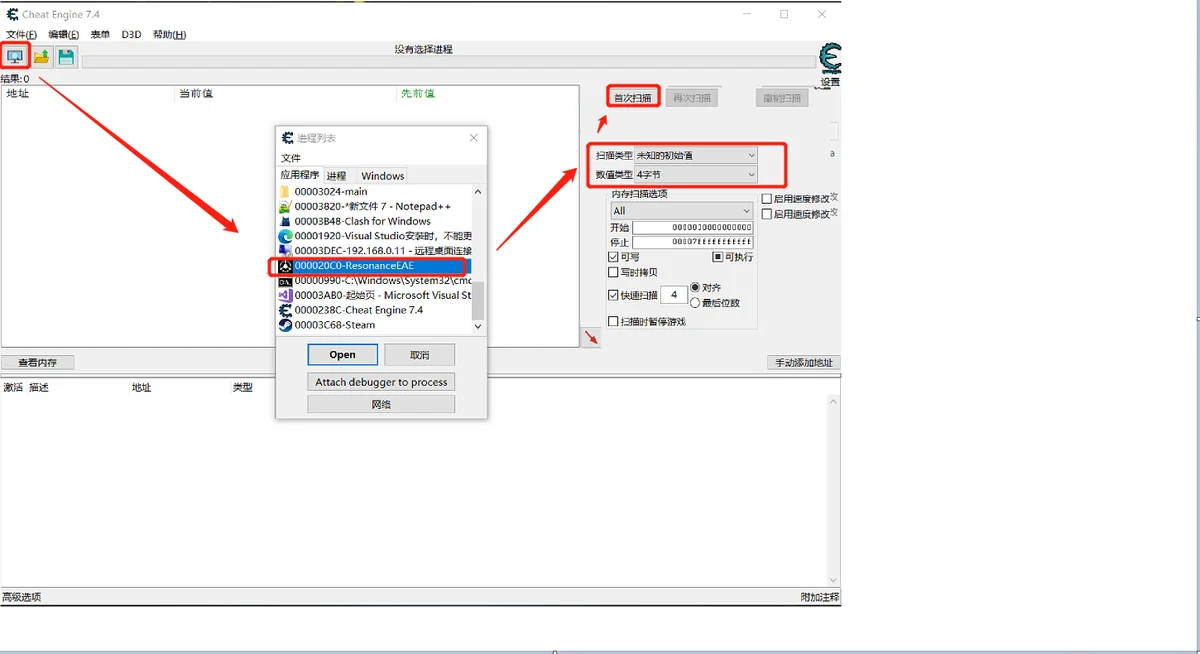Viewport: 1200px width, 654px height.
Task: Click the Edge icon for Visual Studio entry
Action: coord(285,236)
